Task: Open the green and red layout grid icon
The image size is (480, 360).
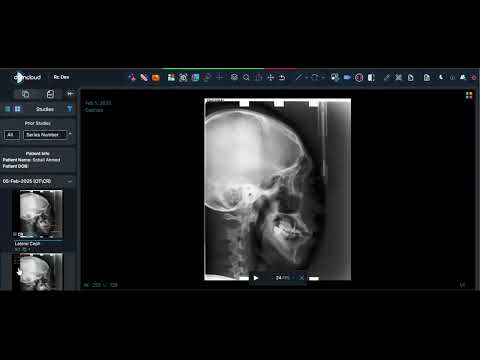Action: (x=171, y=78)
